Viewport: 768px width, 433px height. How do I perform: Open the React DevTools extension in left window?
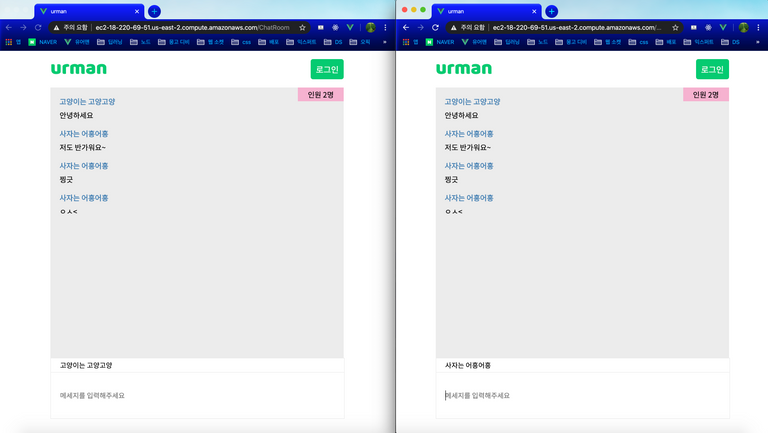click(x=336, y=27)
